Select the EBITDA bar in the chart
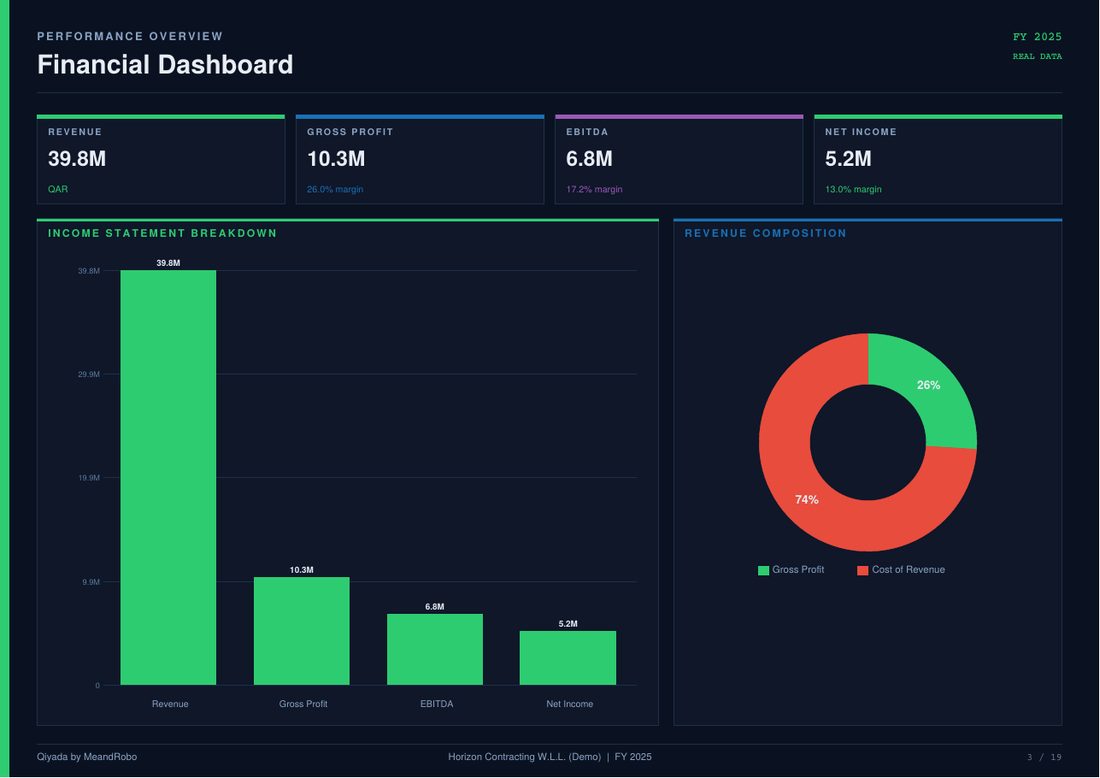This screenshot has width=1100, height=778. pos(435,649)
